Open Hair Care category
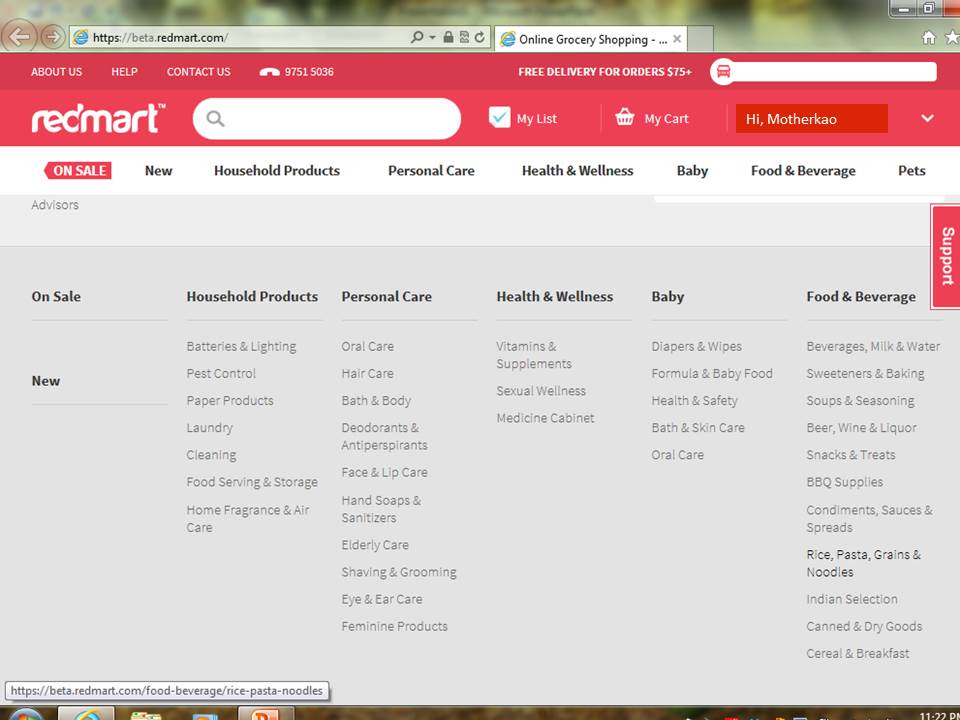 point(367,373)
